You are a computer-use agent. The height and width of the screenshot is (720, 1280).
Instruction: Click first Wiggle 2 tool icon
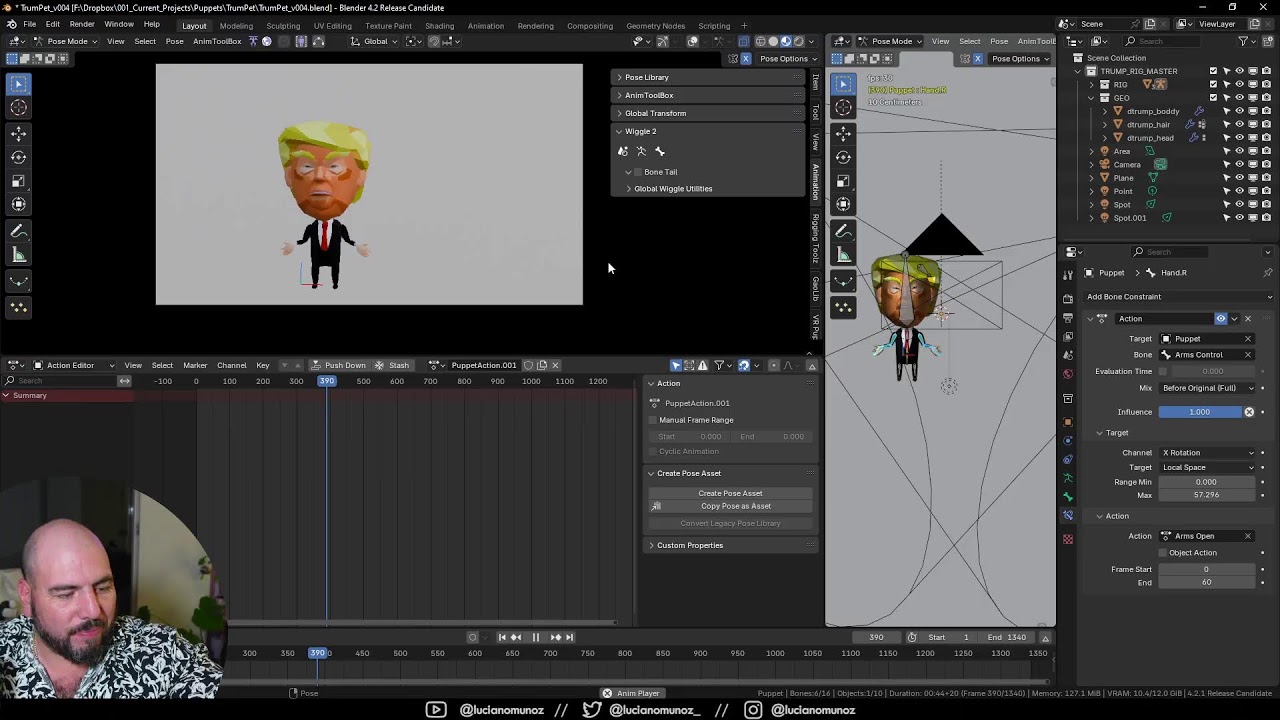pos(623,151)
